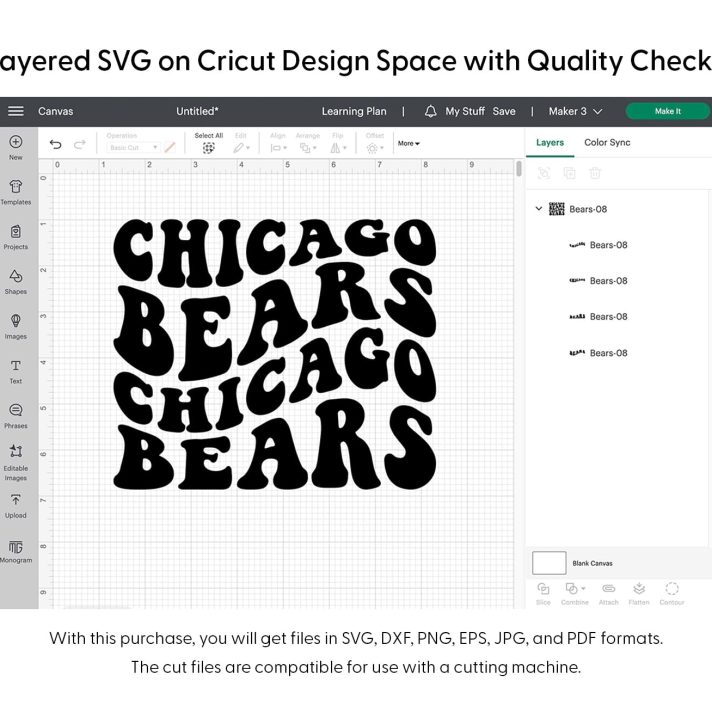
Task: Open the Align dropdown
Action: [x=278, y=148]
